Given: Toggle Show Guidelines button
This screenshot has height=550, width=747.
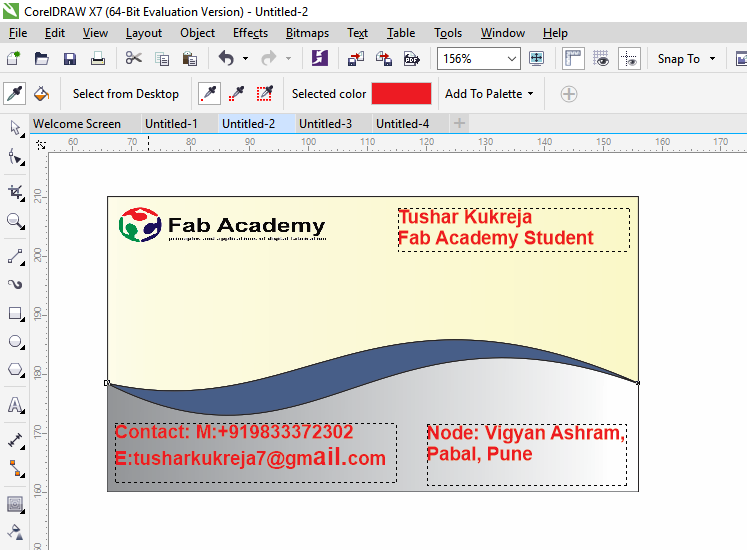Looking at the screenshot, I should tap(629, 59).
